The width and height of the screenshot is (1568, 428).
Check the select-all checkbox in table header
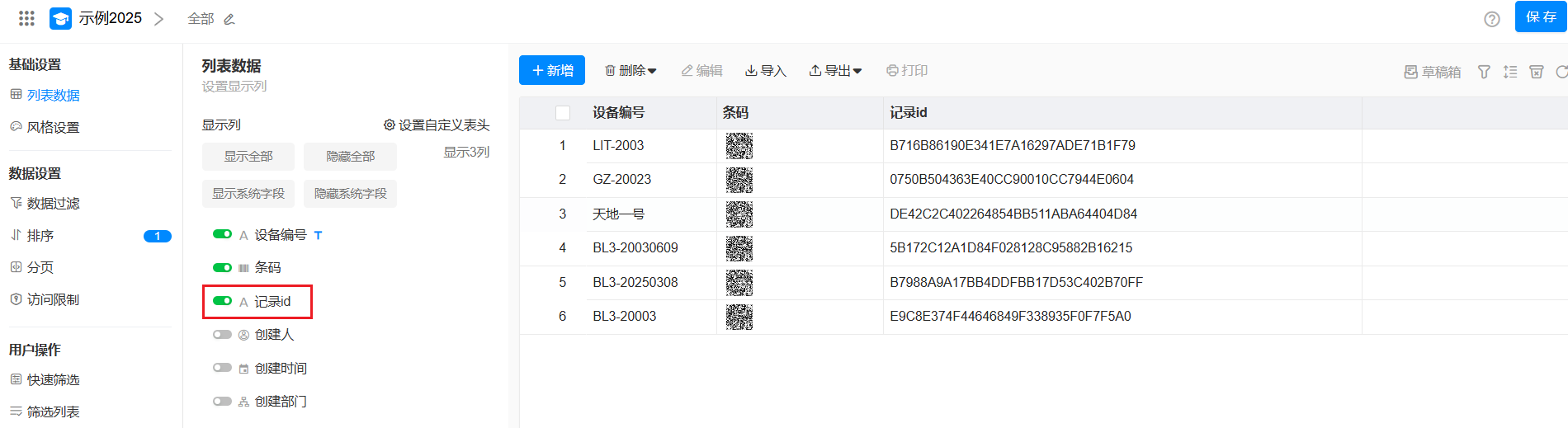pos(563,113)
